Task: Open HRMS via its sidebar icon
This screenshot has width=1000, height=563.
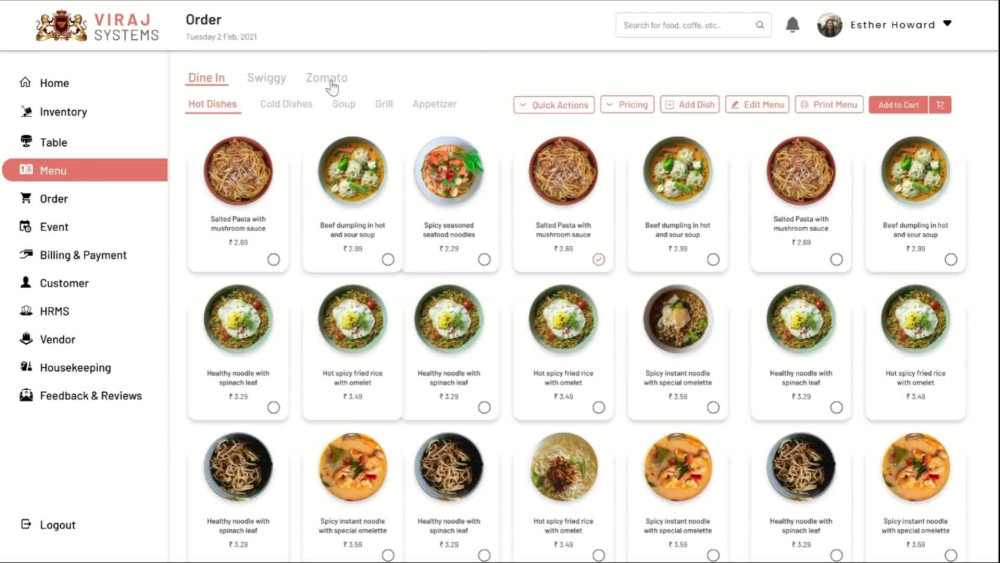Action: click(26, 311)
